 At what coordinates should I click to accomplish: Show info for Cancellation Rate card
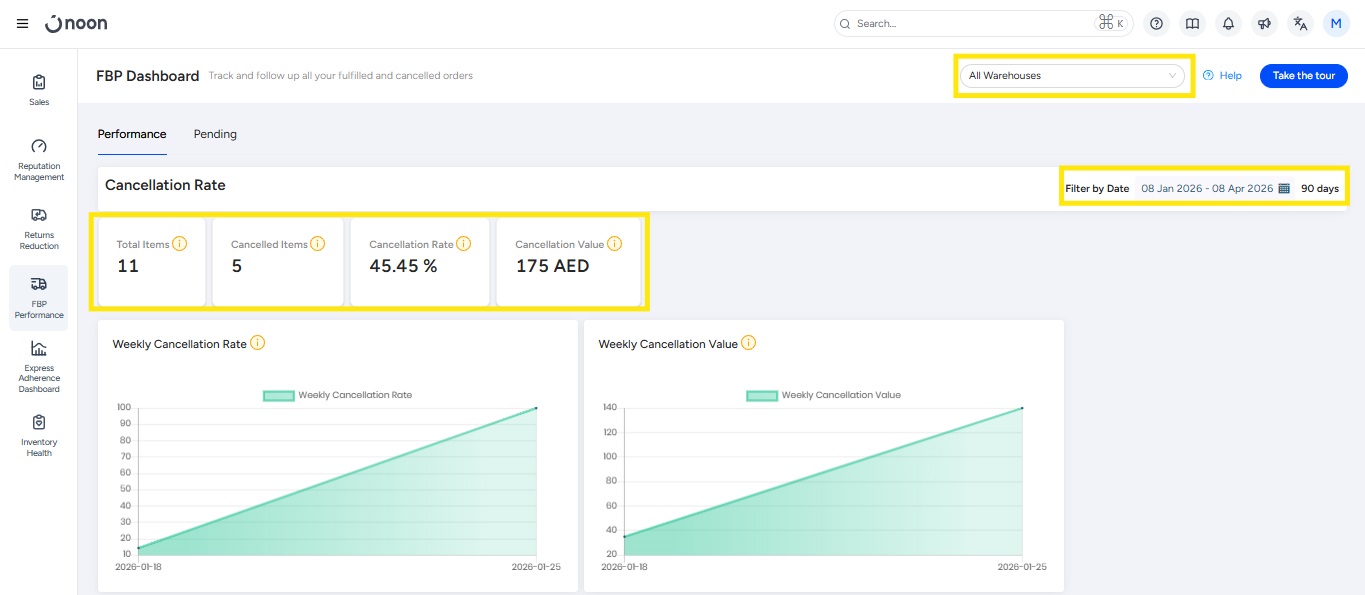point(463,244)
